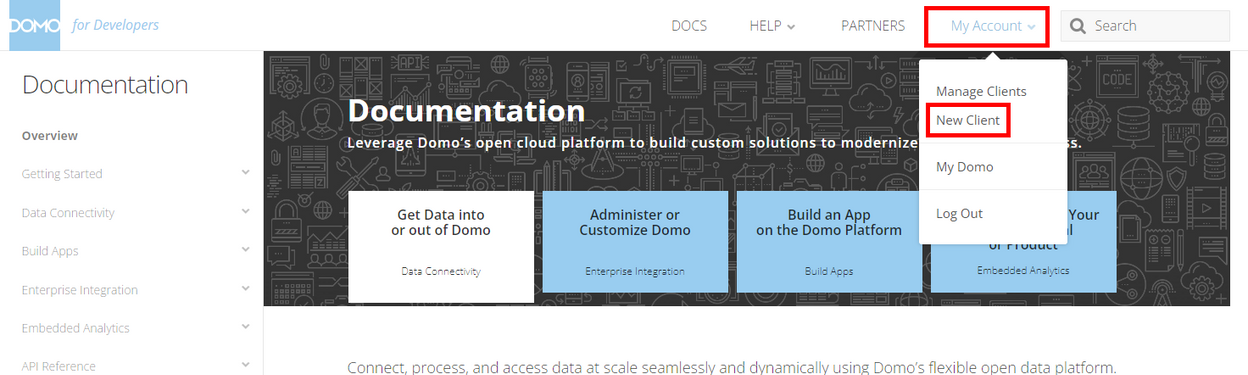Click into the Search field
This screenshot has height=375, width=1248.
click(1145, 26)
